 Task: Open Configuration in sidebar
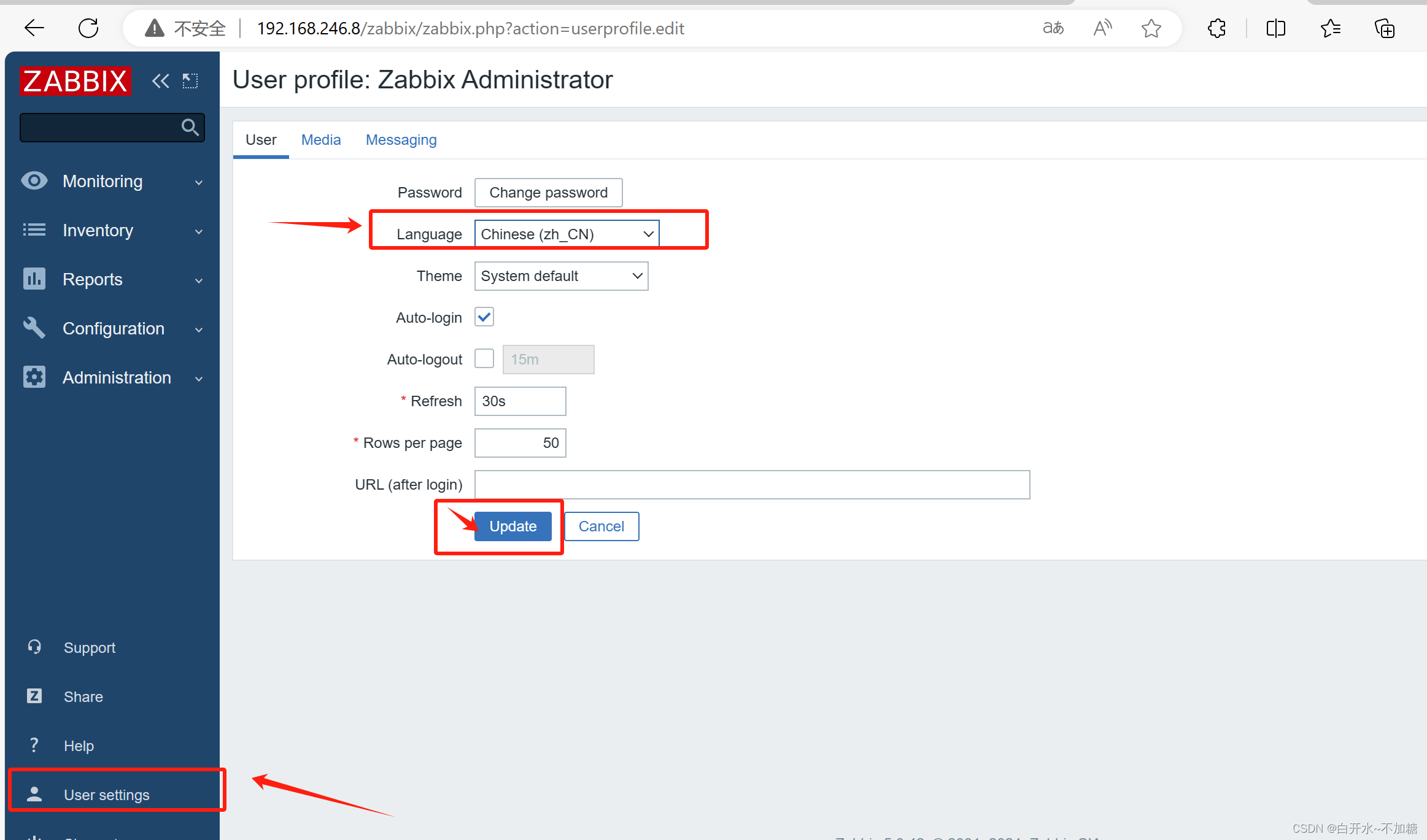pos(112,328)
